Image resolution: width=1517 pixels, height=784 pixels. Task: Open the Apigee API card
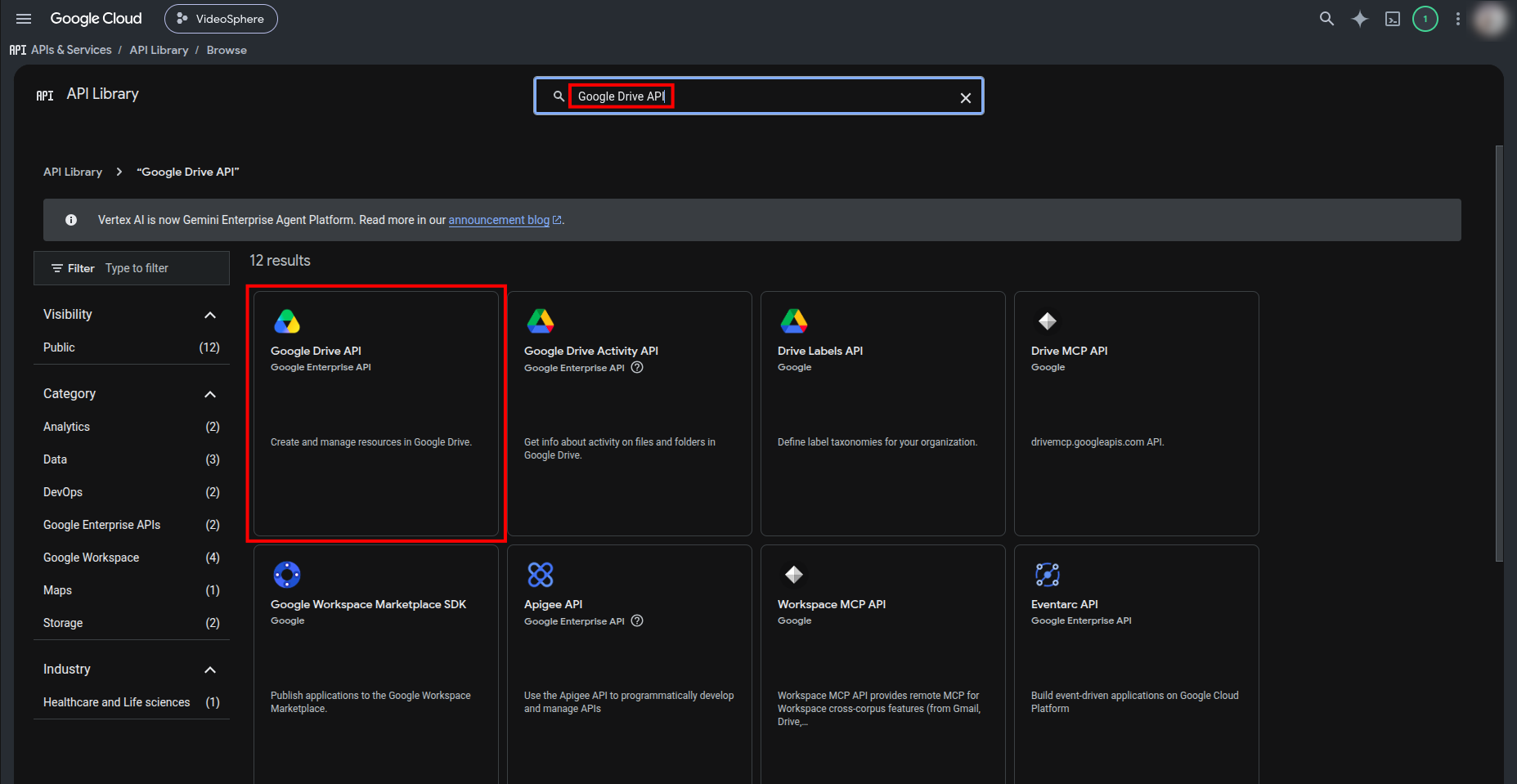coord(630,665)
